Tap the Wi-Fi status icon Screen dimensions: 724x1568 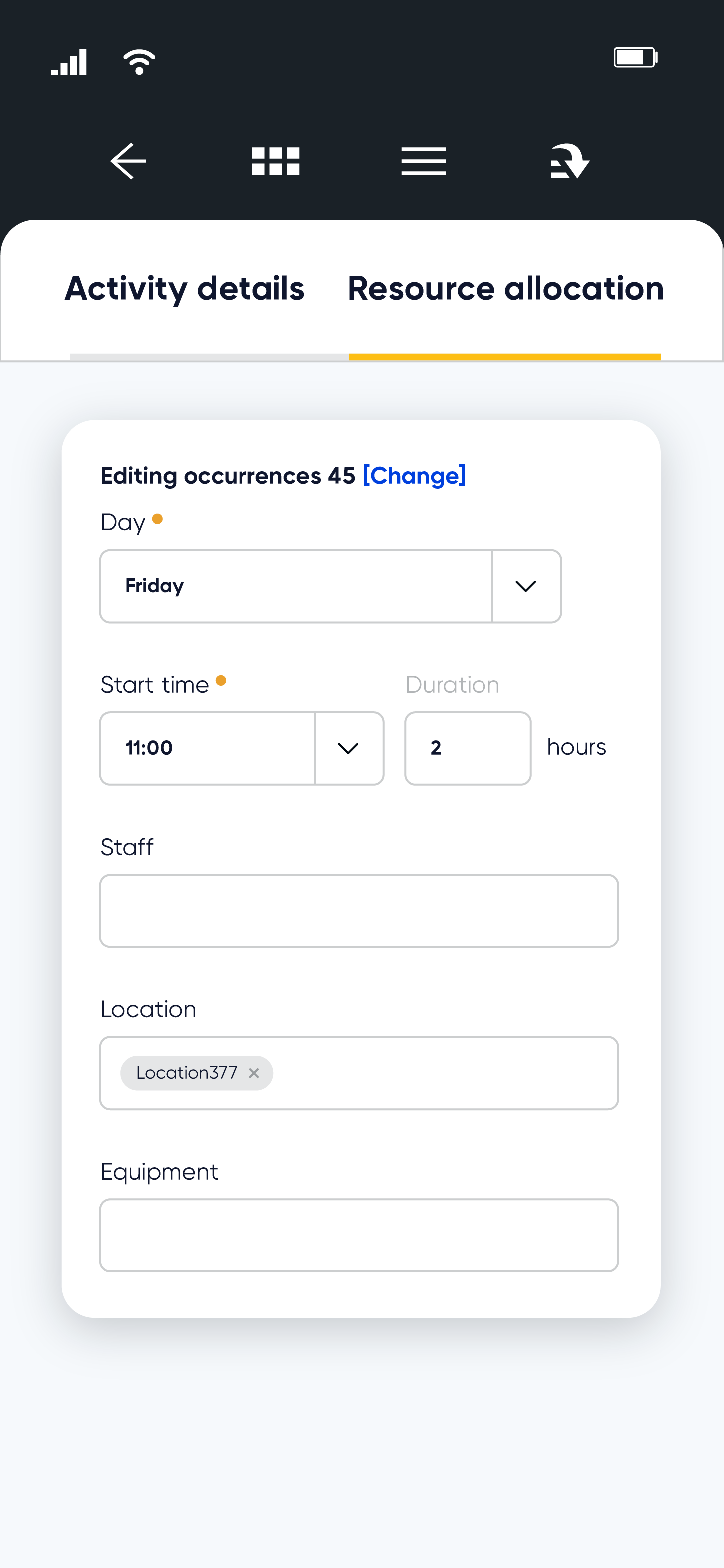139,61
